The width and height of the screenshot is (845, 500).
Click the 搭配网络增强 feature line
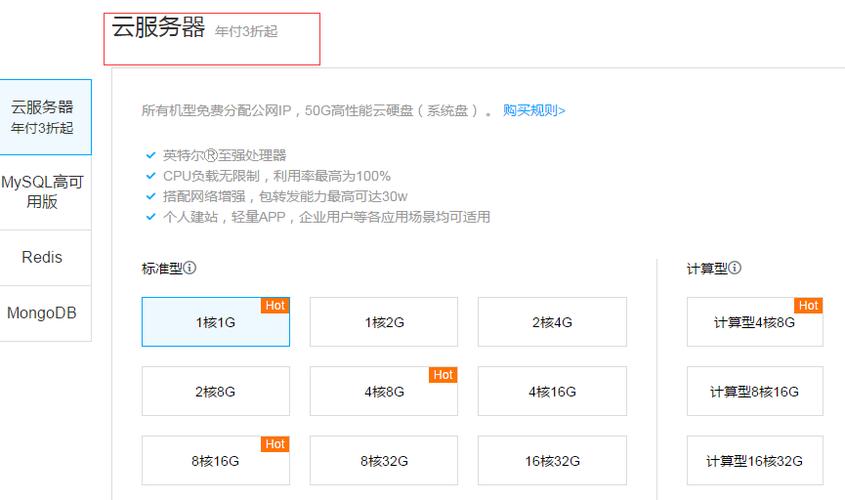point(285,196)
